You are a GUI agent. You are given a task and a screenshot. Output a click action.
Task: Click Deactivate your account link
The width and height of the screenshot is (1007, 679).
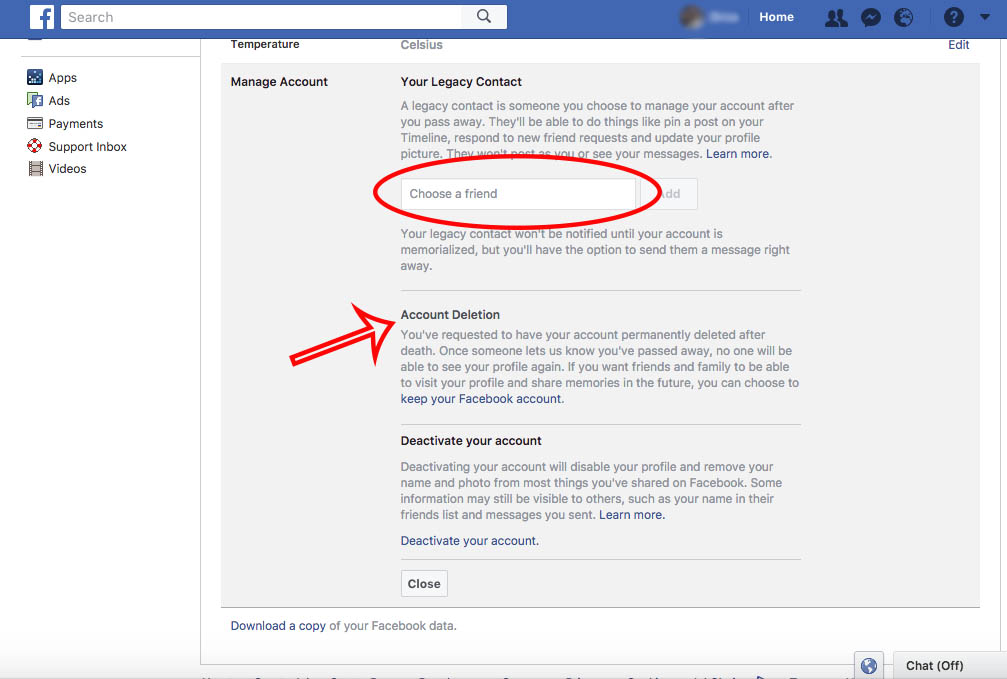point(469,541)
